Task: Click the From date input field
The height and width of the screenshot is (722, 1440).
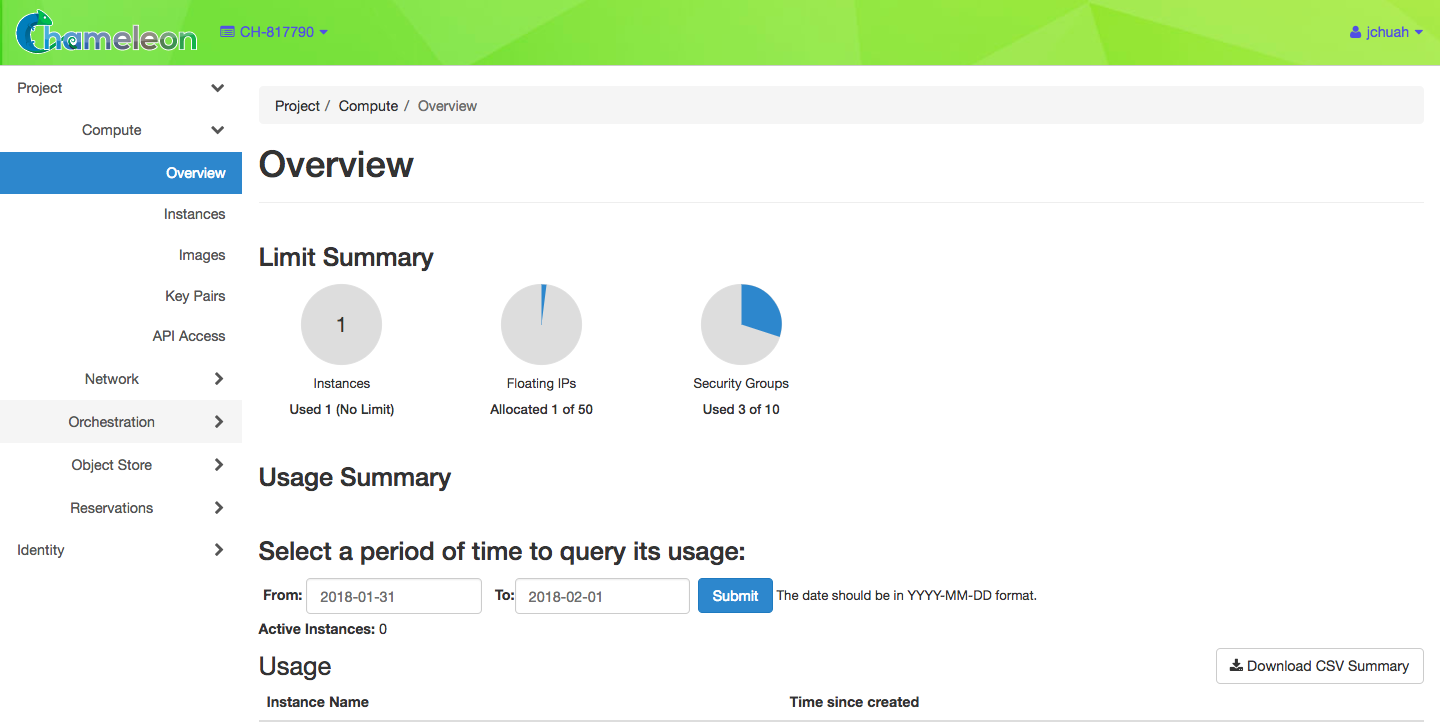Action: point(393,596)
